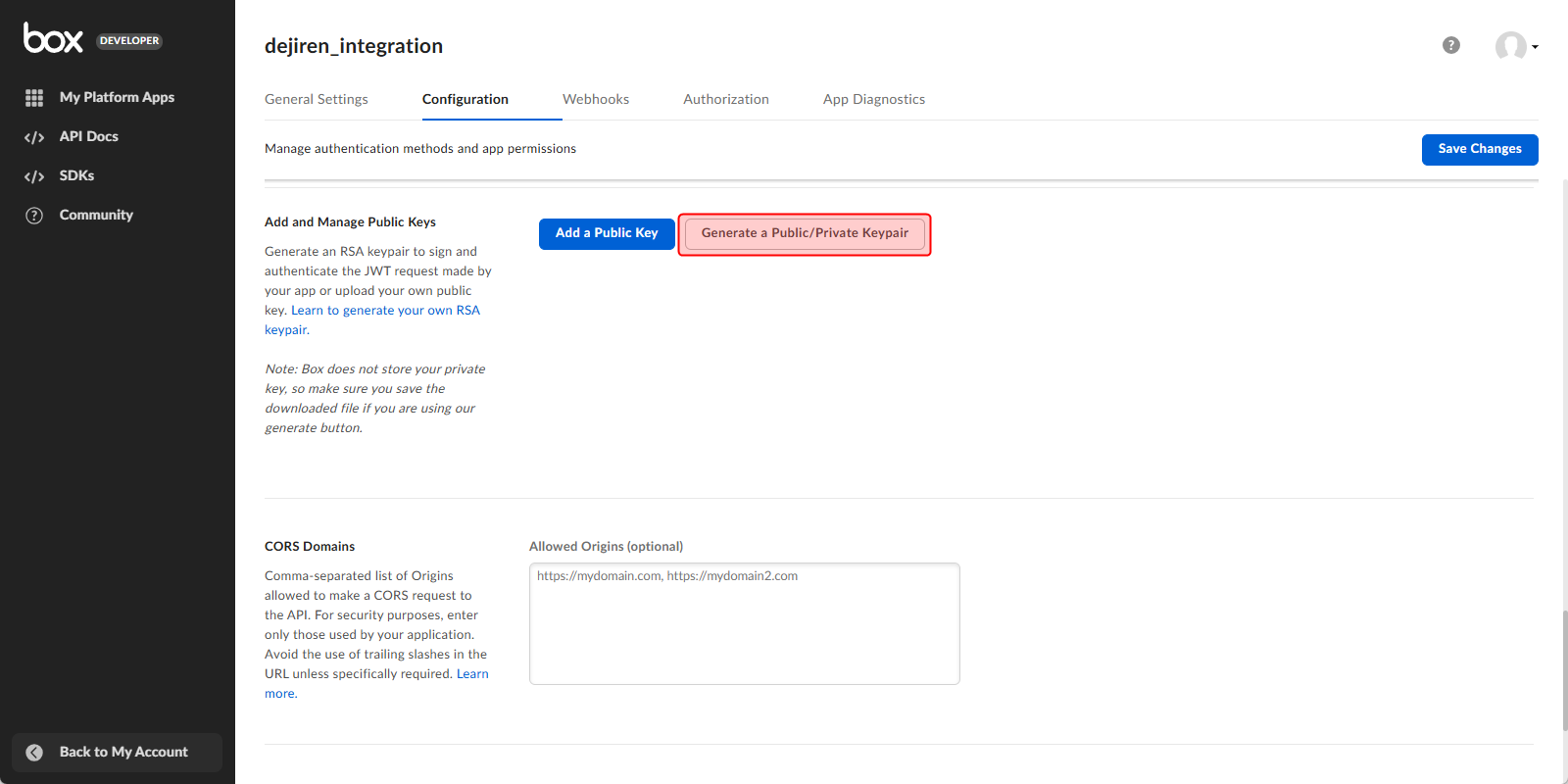Click the Add and Manage Public Keys heading
The width and height of the screenshot is (1568, 784).
pos(350,222)
